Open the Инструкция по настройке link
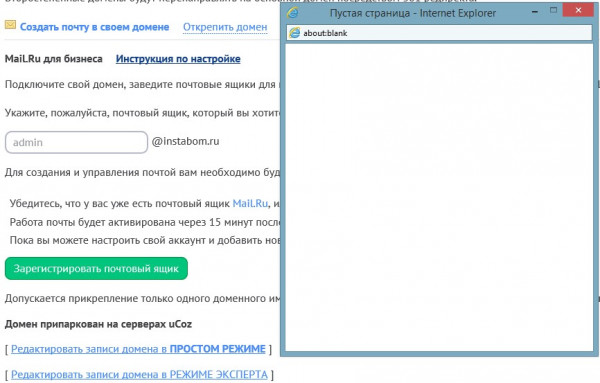 coord(178,59)
